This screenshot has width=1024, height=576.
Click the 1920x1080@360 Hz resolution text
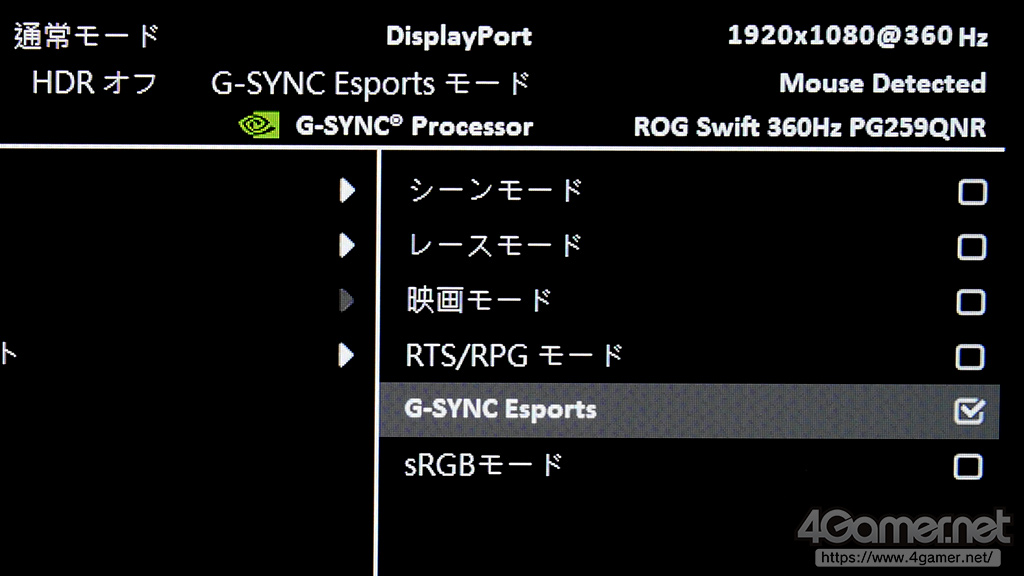click(857, 37)
